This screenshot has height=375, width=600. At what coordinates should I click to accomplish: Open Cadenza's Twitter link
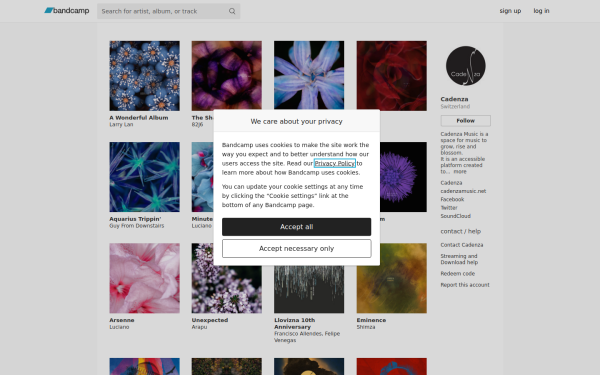449,208
